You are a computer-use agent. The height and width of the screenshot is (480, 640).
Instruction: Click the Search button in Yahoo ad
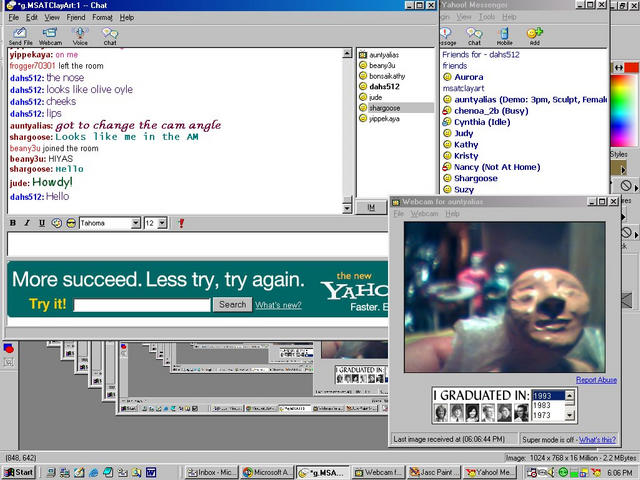pyautogui.click(x=233, y=304)
